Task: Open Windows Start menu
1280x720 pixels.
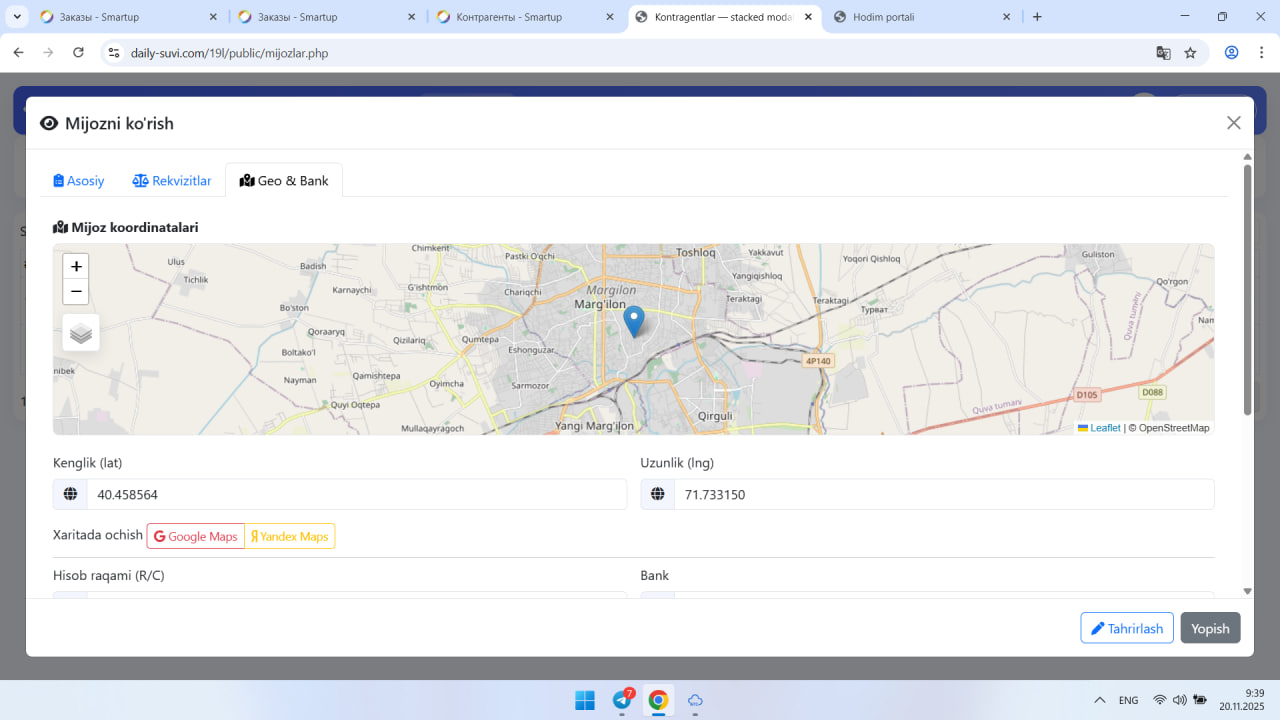Action: 585,700
